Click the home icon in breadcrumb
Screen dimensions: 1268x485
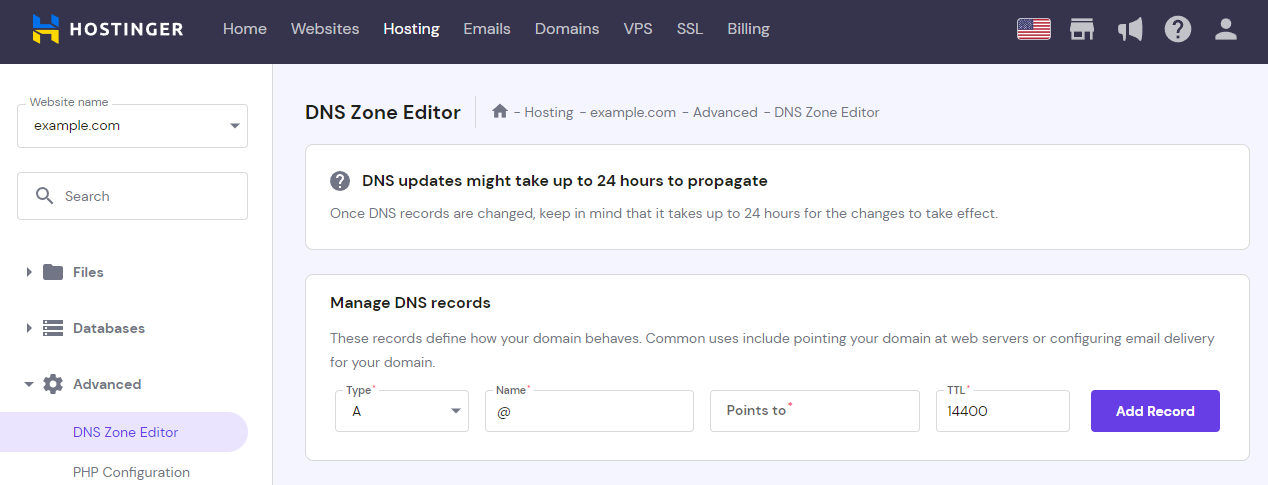500,112
